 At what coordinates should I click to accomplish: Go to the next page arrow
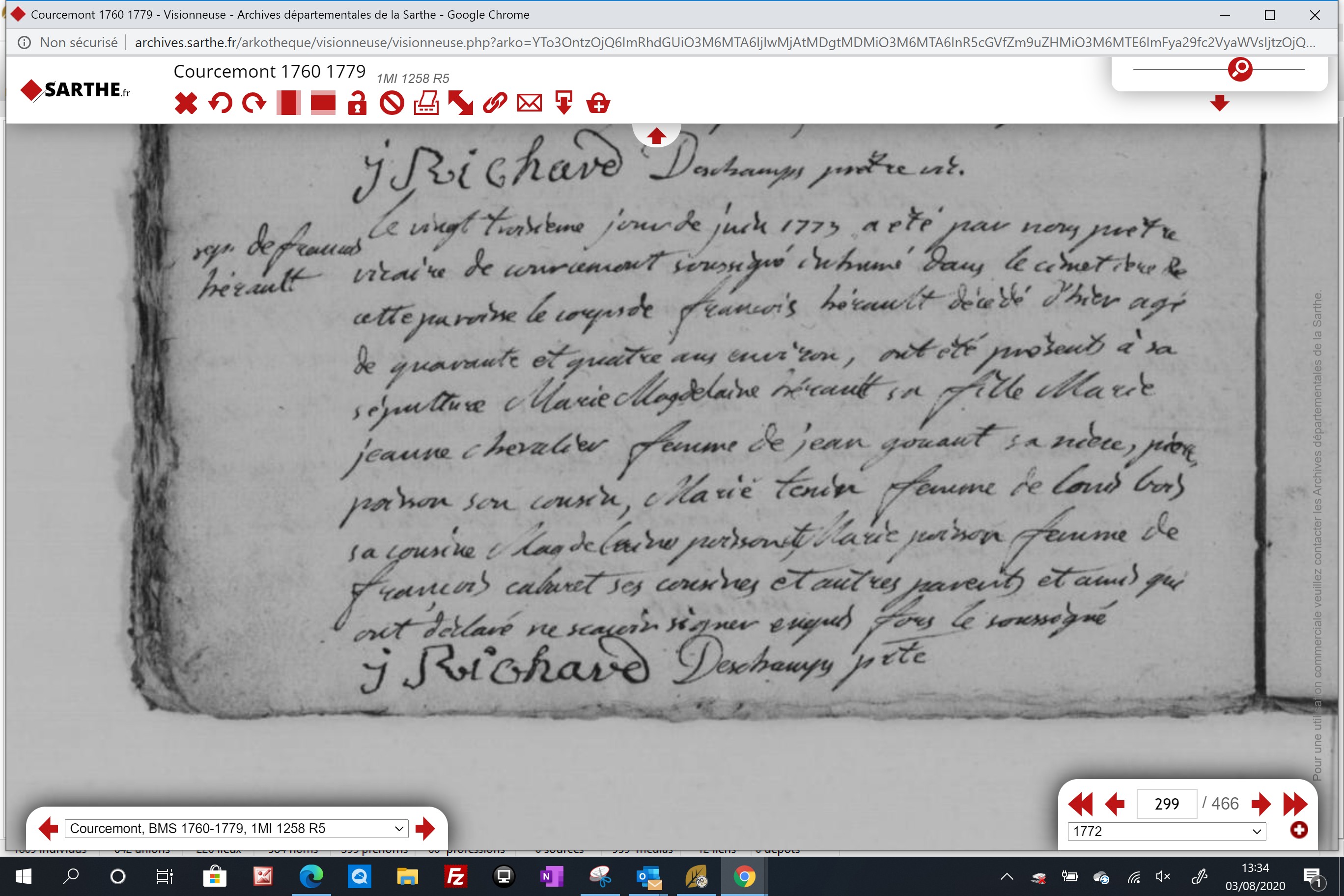coord(1260,804)
